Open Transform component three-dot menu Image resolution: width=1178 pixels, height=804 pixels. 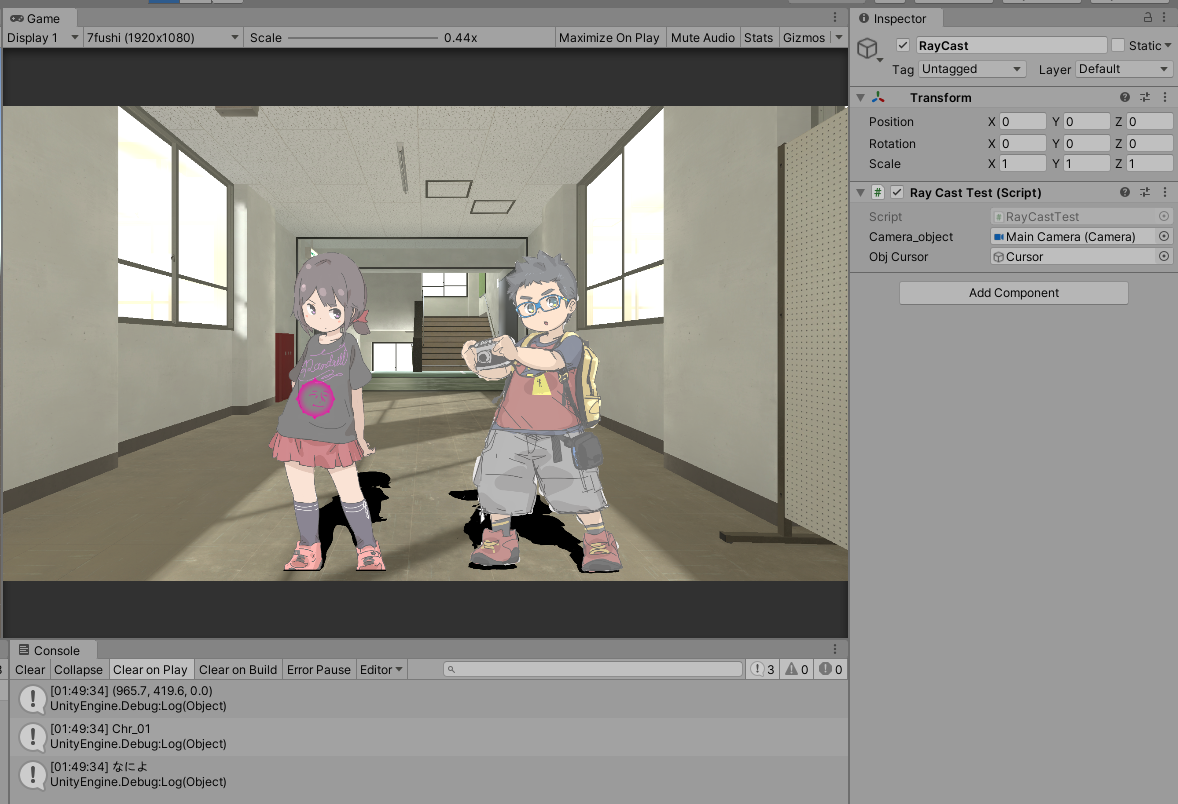click(1164, 97)
